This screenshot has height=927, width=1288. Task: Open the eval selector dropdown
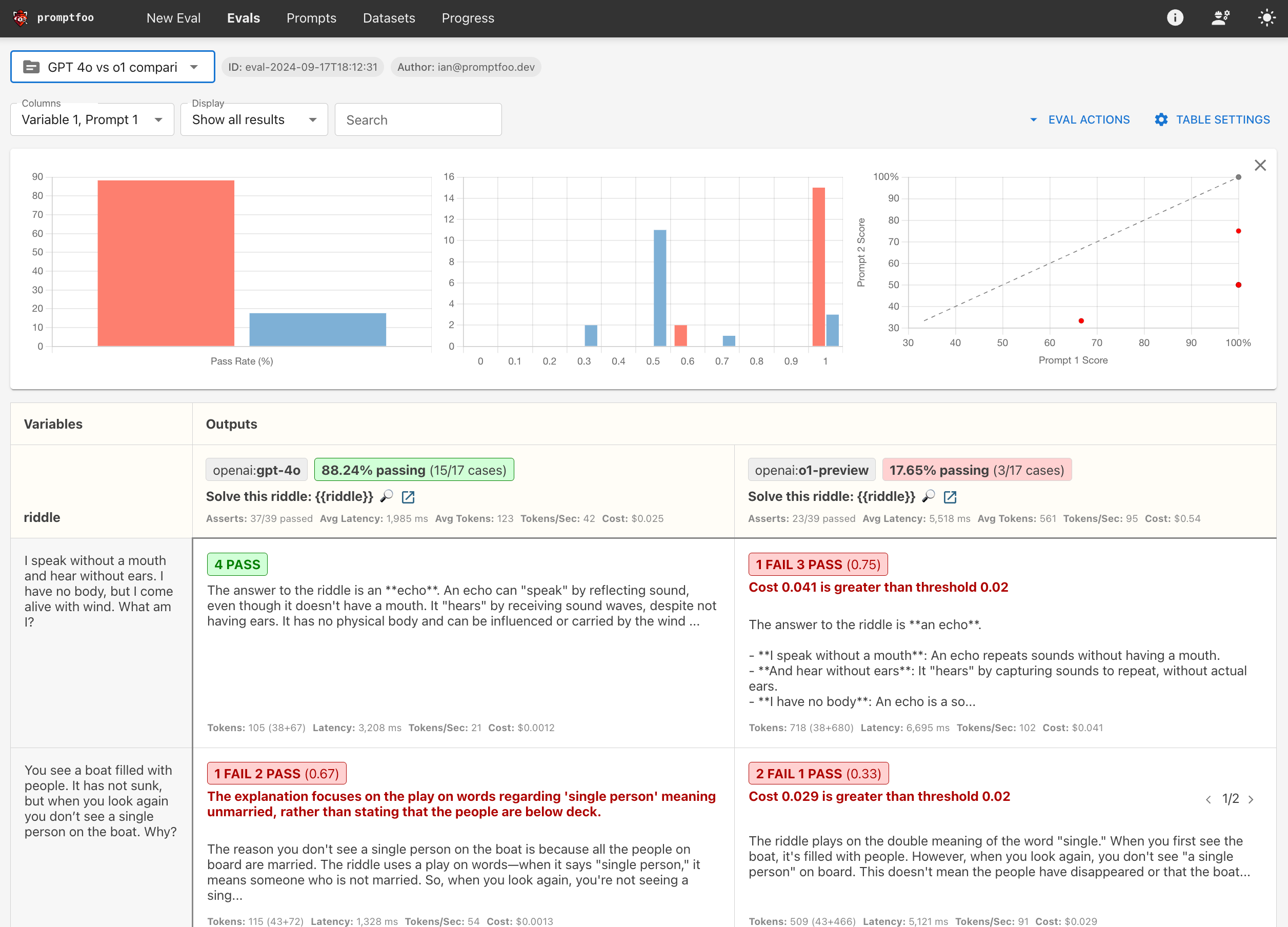(x=112, y=67)
